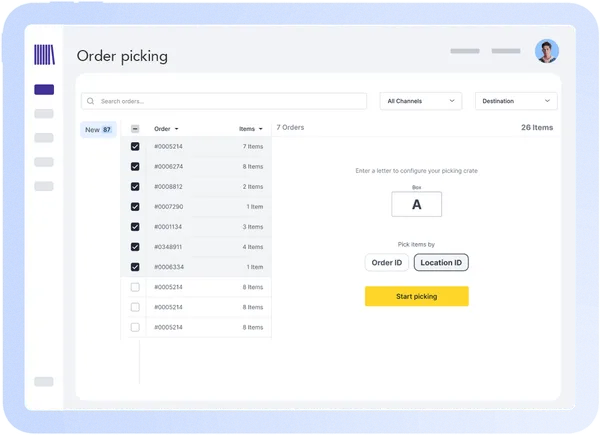Click order number #0001134
This screenshot has height=435, width=600.
(168, 227)
